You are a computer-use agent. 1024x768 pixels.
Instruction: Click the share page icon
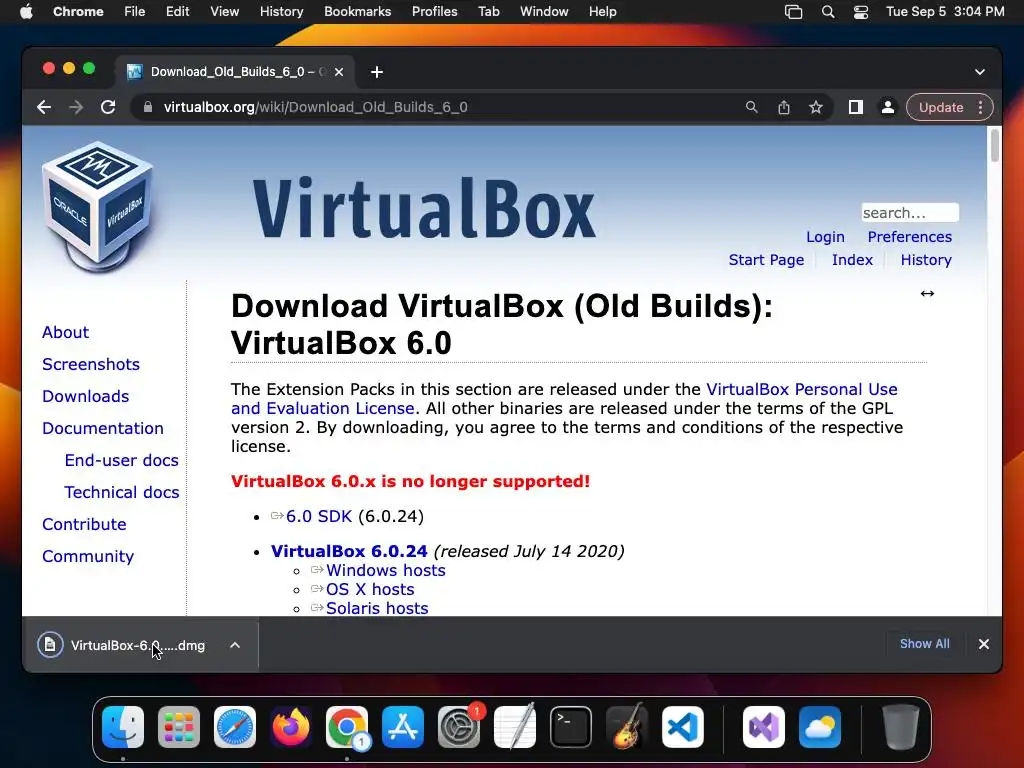pos(784,107)
